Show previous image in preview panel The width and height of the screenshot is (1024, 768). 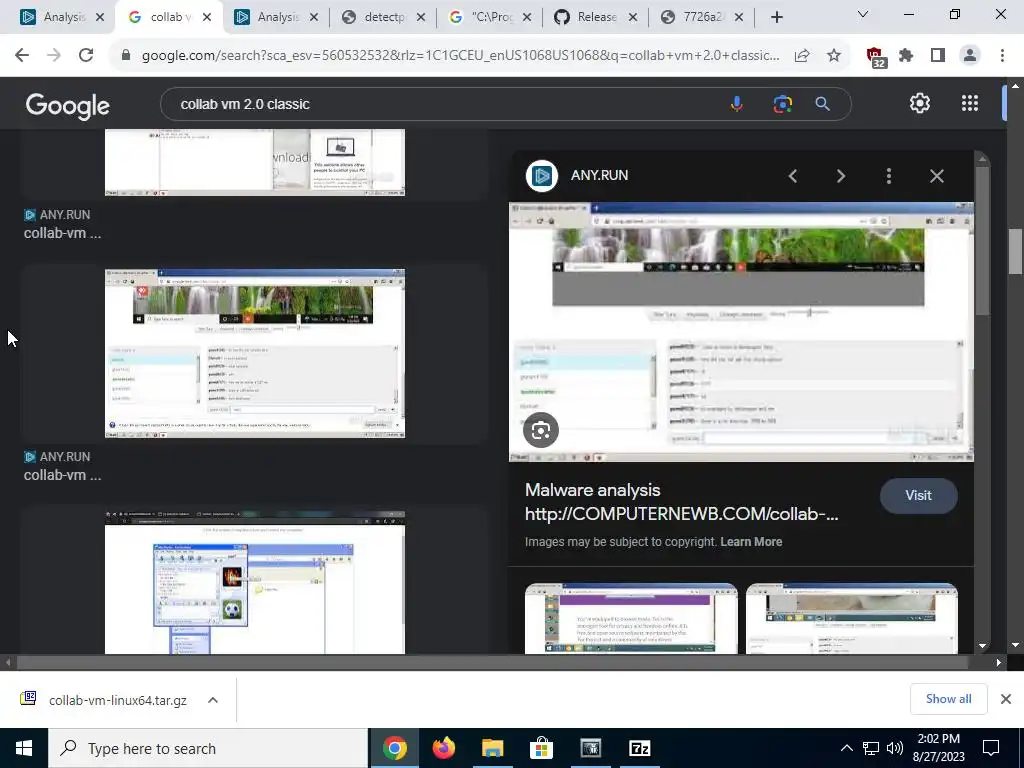(x=793, y=176)
